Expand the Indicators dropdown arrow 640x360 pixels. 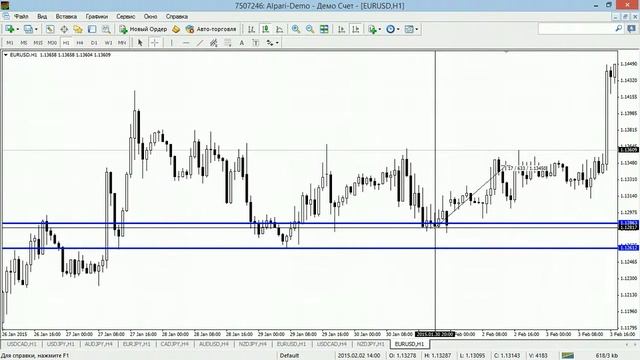pyautogui.click(x=380, y=29)
